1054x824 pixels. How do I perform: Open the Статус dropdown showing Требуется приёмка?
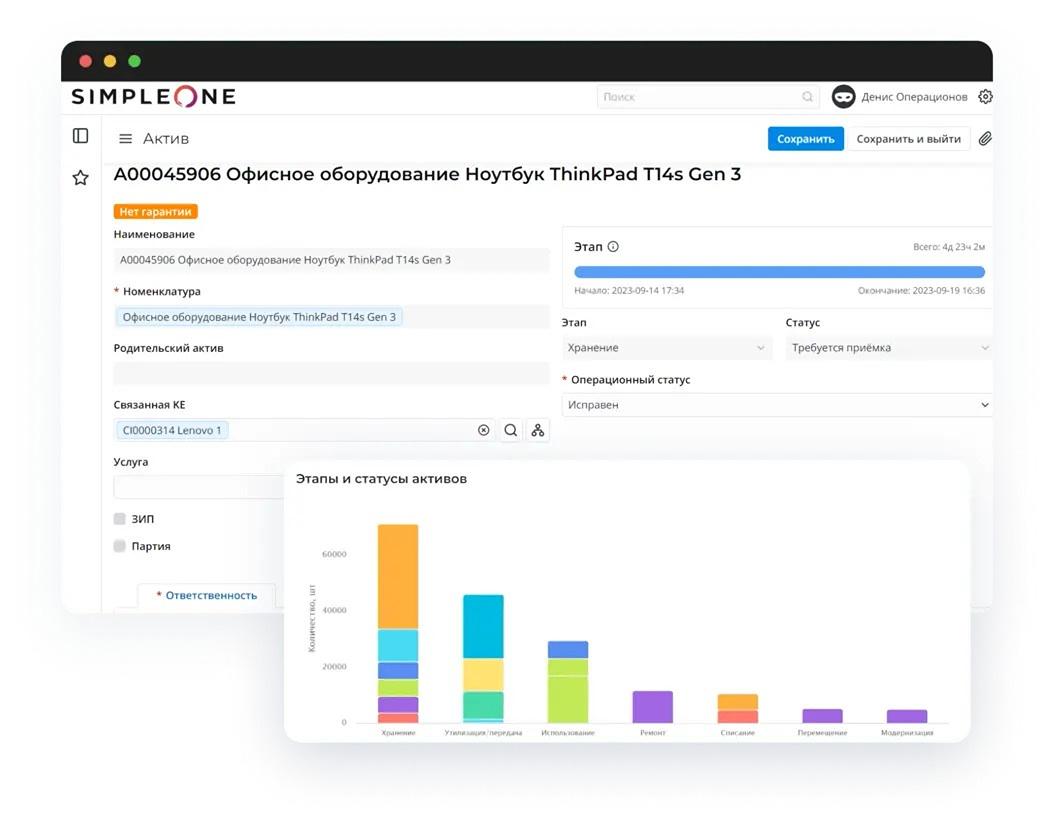888,348
